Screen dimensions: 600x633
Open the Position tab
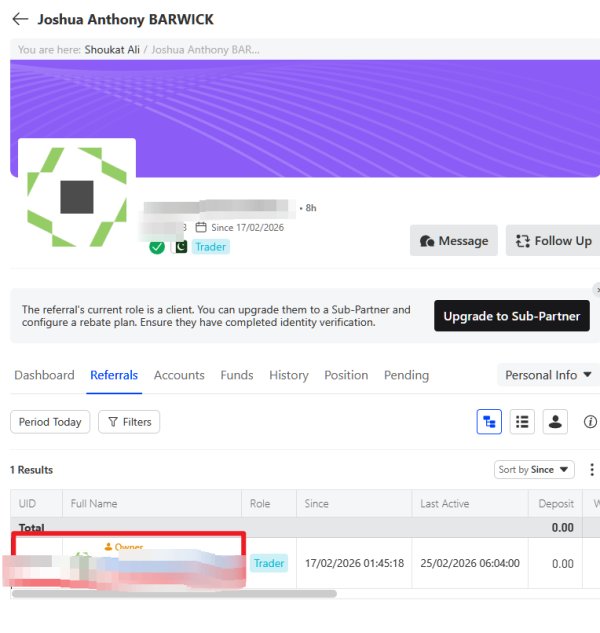point(346,375)
